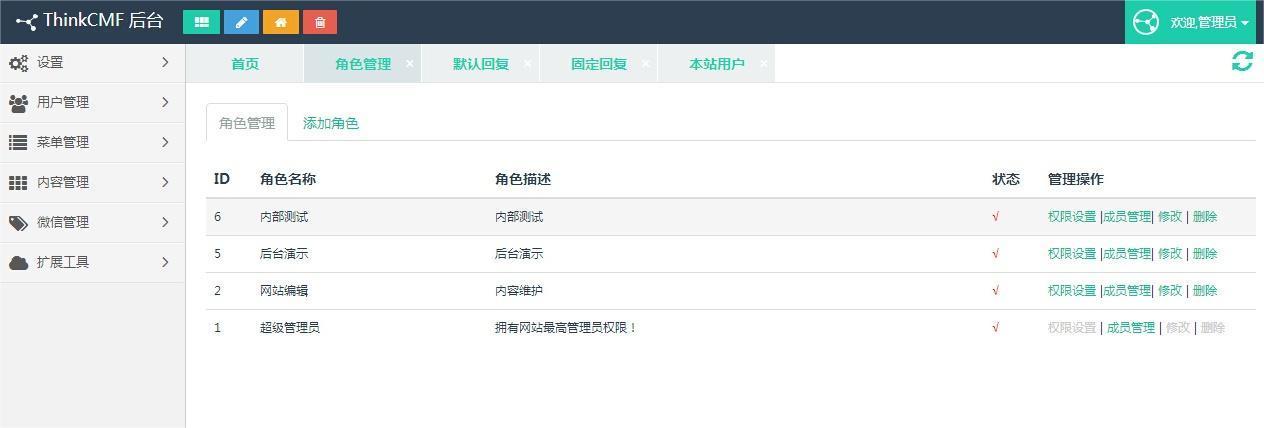Open the 菜单管理 sidebar item
Screen dimensions: 1264x428
point(92,142)
